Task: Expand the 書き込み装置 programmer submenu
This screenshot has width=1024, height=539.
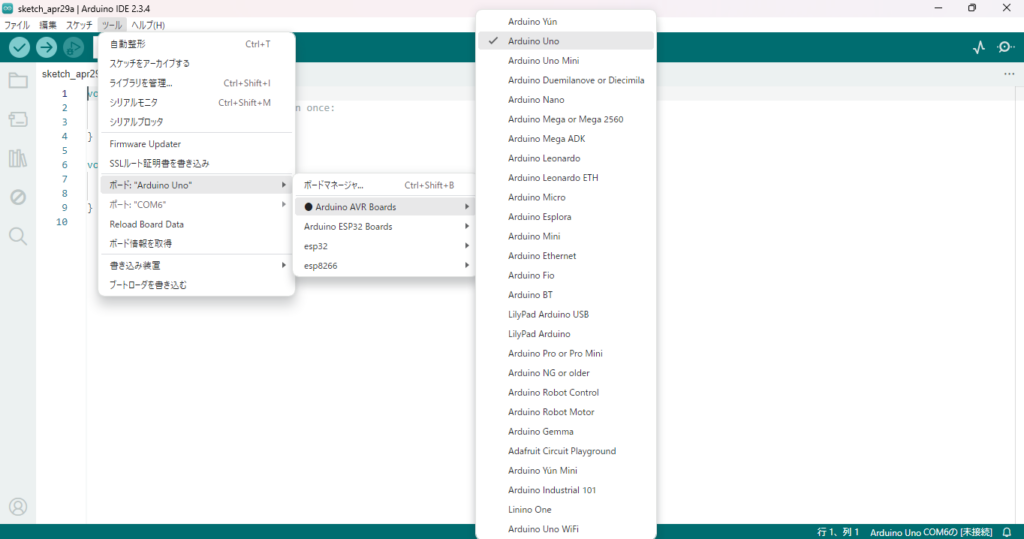Action: click(197, 265)
